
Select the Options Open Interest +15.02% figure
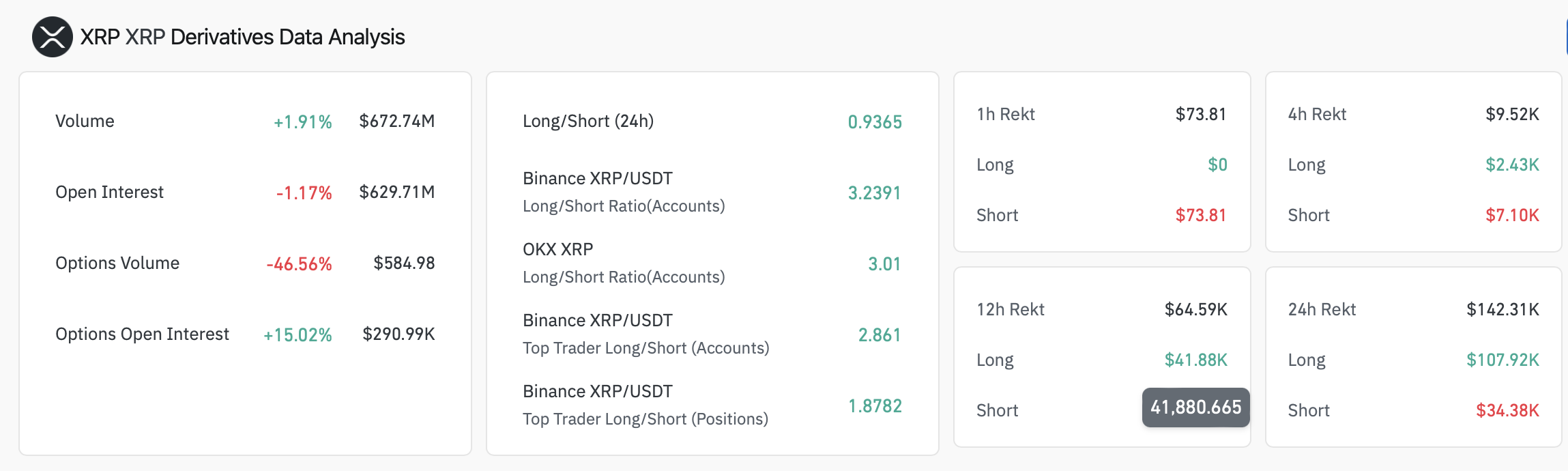[298, 334]
